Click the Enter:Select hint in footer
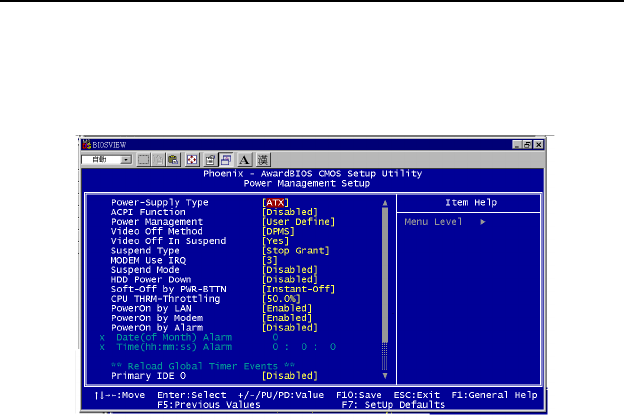Viewport: 624px width, 420px height. click(191, 395)
